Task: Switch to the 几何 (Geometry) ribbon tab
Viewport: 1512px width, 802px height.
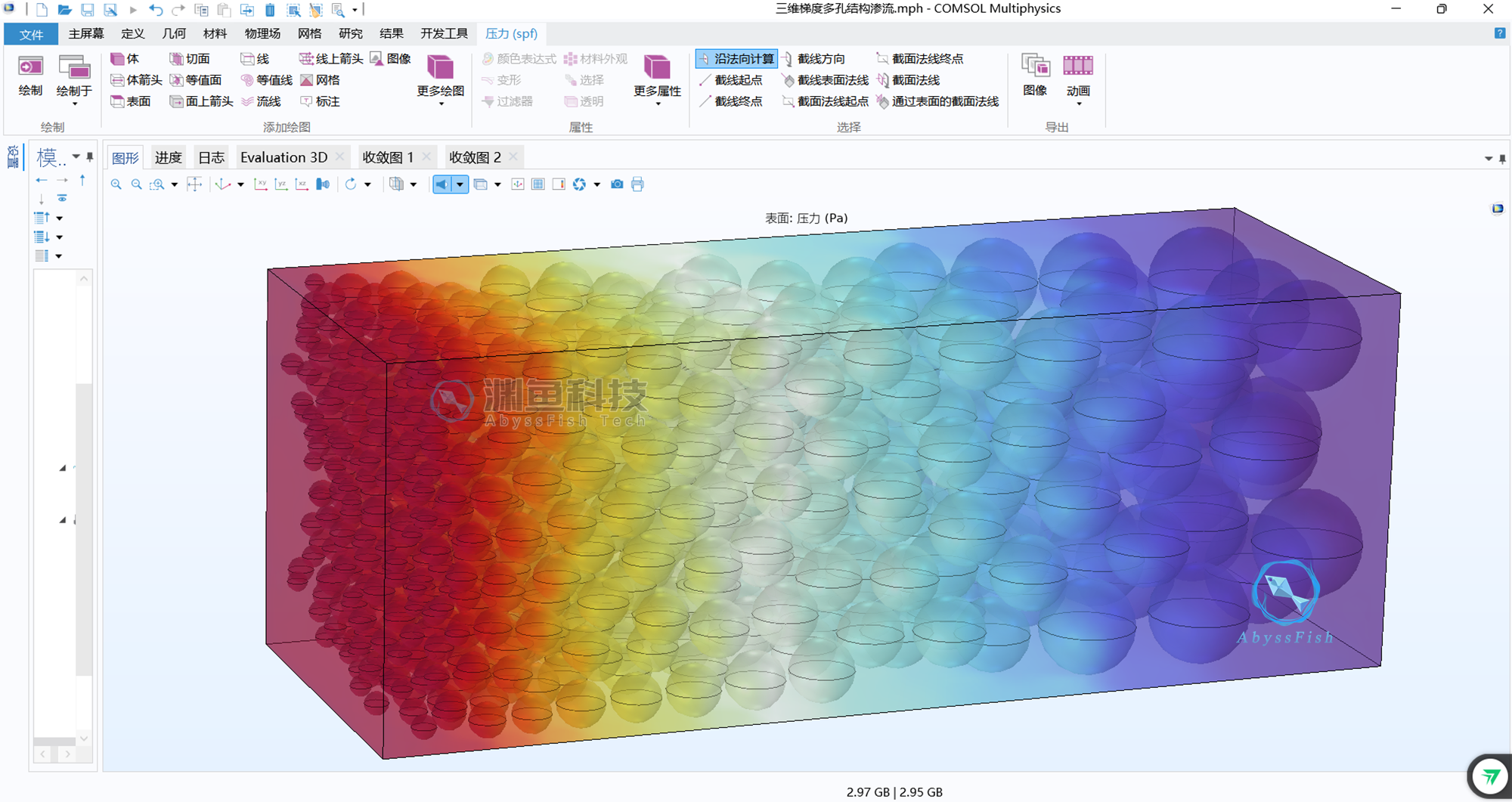Action: pos(174,34)
